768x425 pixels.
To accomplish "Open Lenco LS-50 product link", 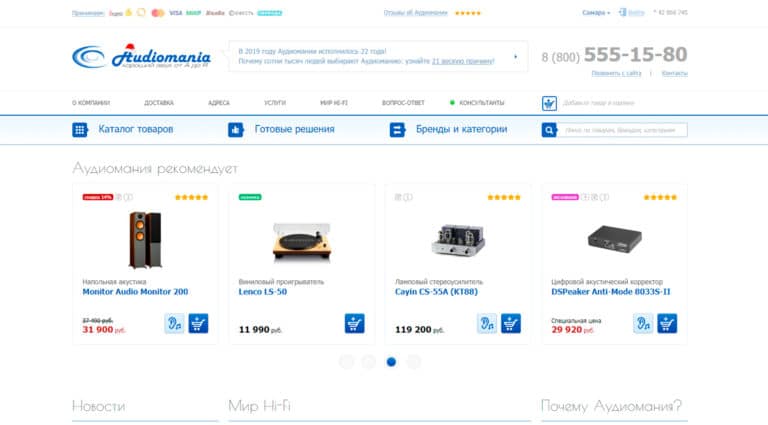I will pyautogui.click(x=263, y=292).
